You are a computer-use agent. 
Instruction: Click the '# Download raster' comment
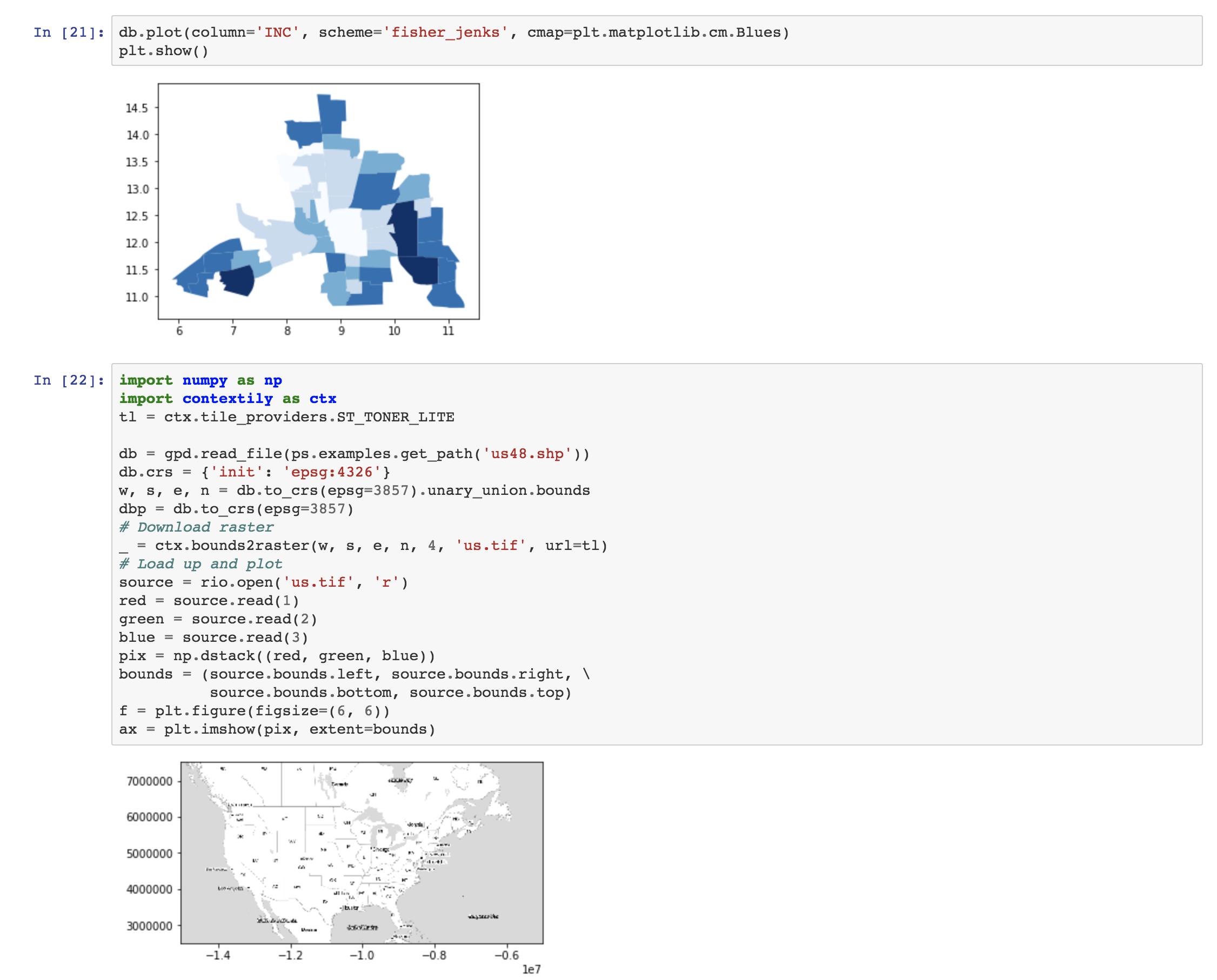click(196, 527)
